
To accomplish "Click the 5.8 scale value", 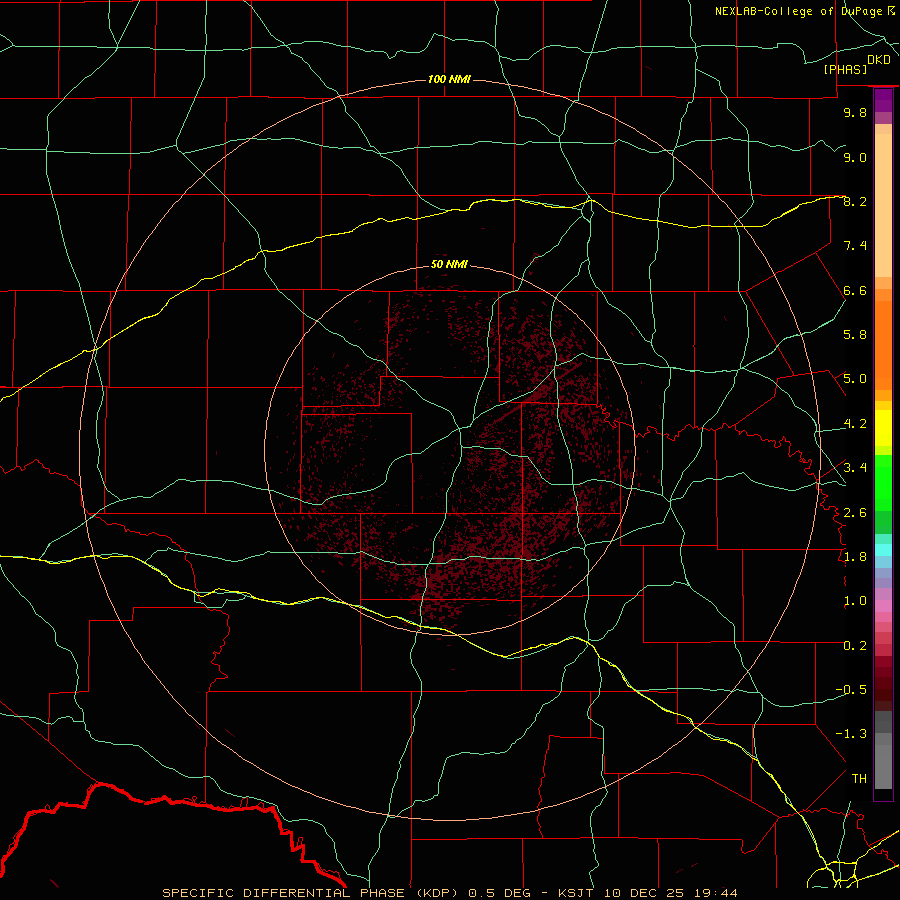I will click(x=855, y=335).
